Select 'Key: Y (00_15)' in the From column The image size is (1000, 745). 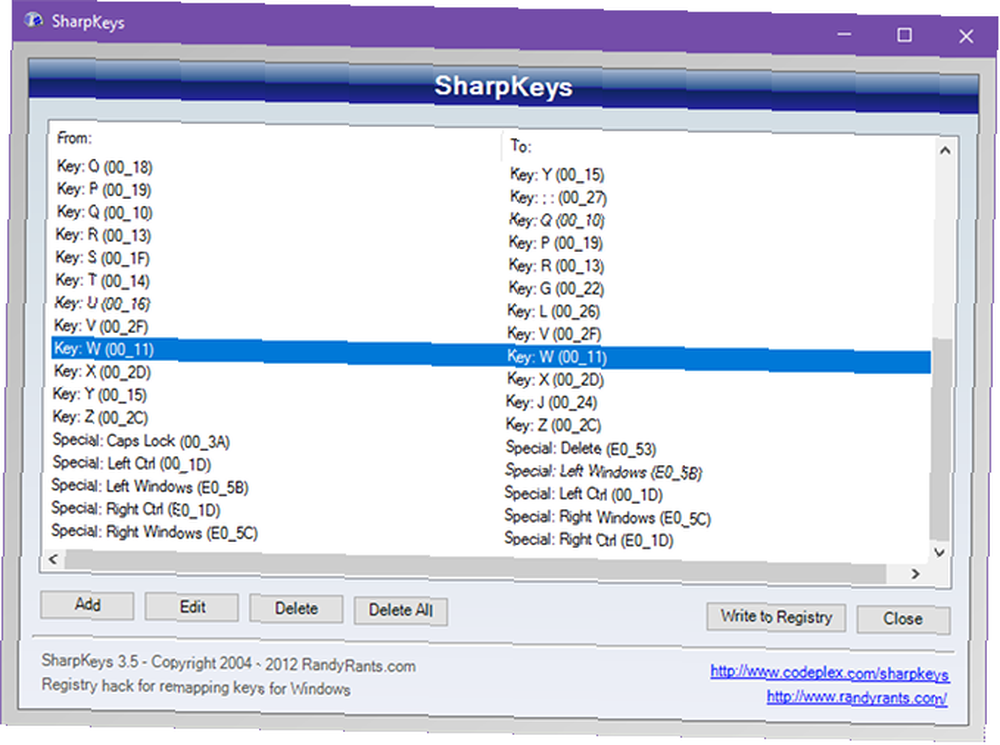pyautogui.click(x=99, y=394)
